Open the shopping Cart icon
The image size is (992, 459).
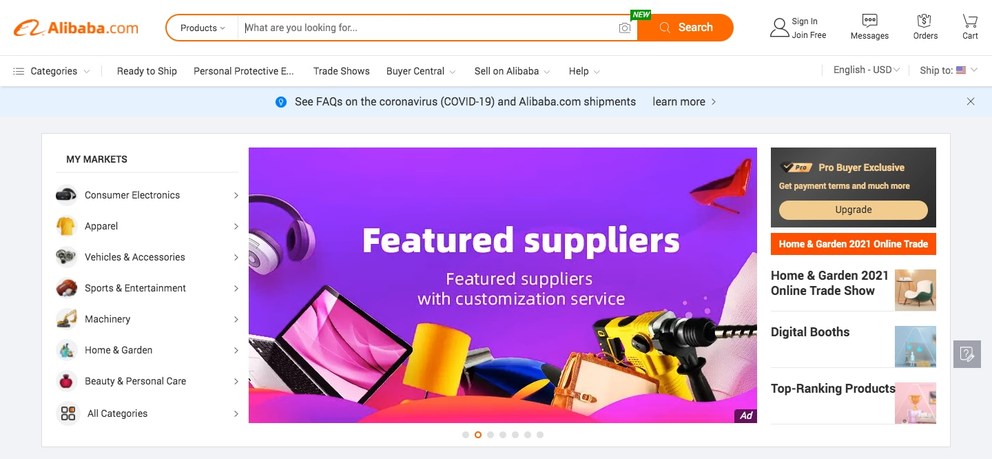pyautogui.click(x=970, y=21)
